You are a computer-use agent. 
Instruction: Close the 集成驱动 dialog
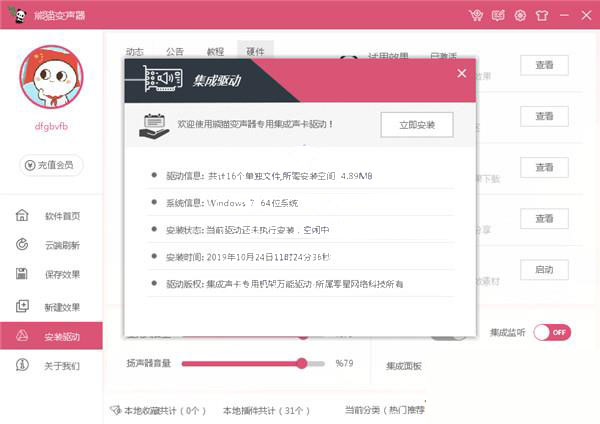click(461, 73)
